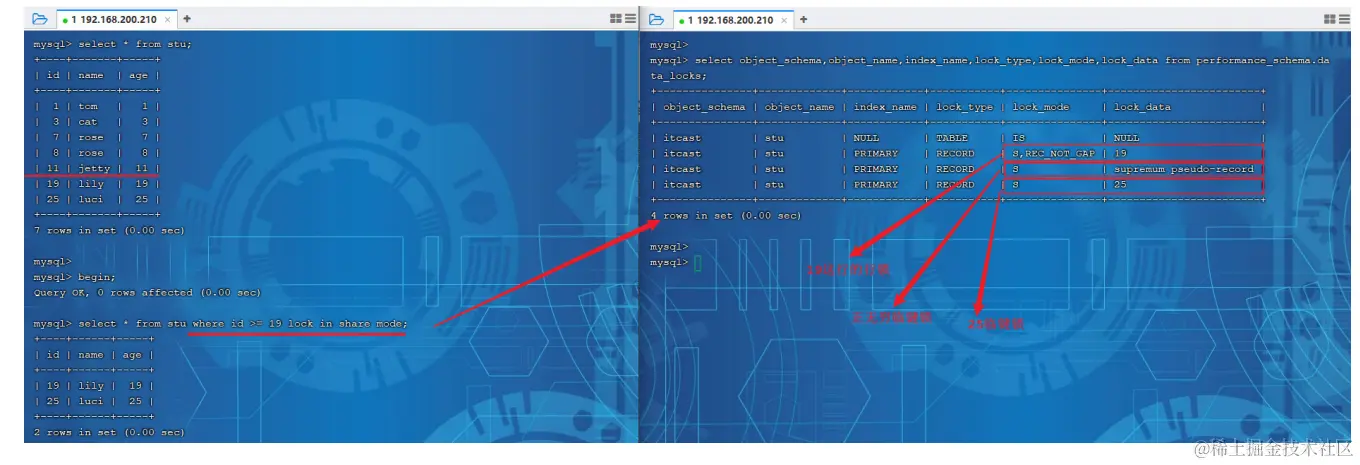
Task: Click the green cursor at the last mysql prompt
Action: (x=698, y=263)
